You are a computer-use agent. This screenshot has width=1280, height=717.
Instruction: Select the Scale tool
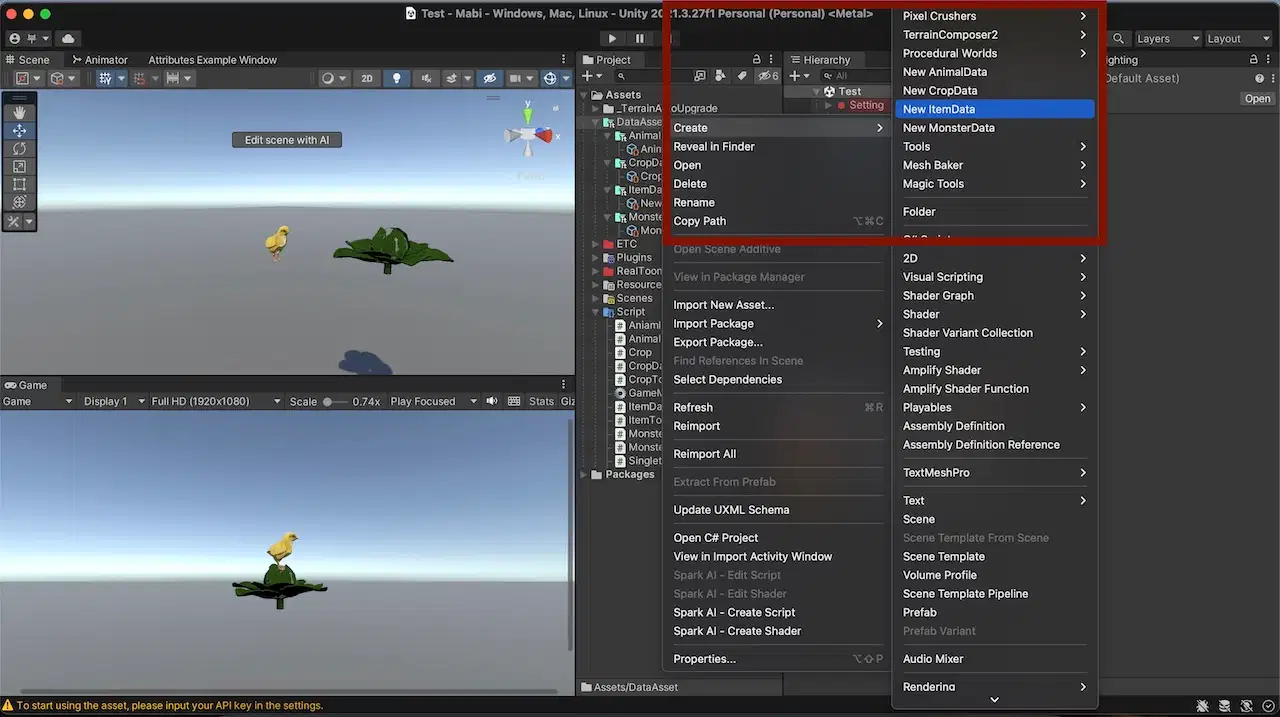[19, 166]
